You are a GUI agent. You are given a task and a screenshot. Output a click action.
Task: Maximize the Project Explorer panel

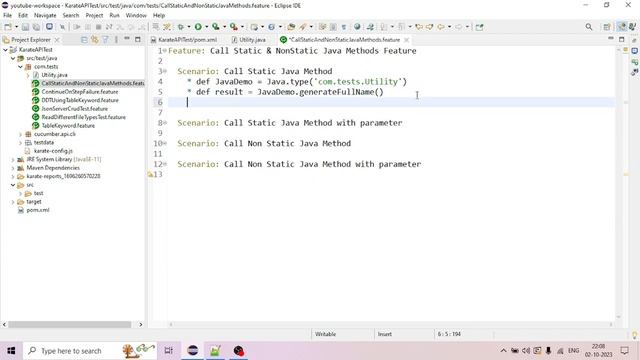138,40
